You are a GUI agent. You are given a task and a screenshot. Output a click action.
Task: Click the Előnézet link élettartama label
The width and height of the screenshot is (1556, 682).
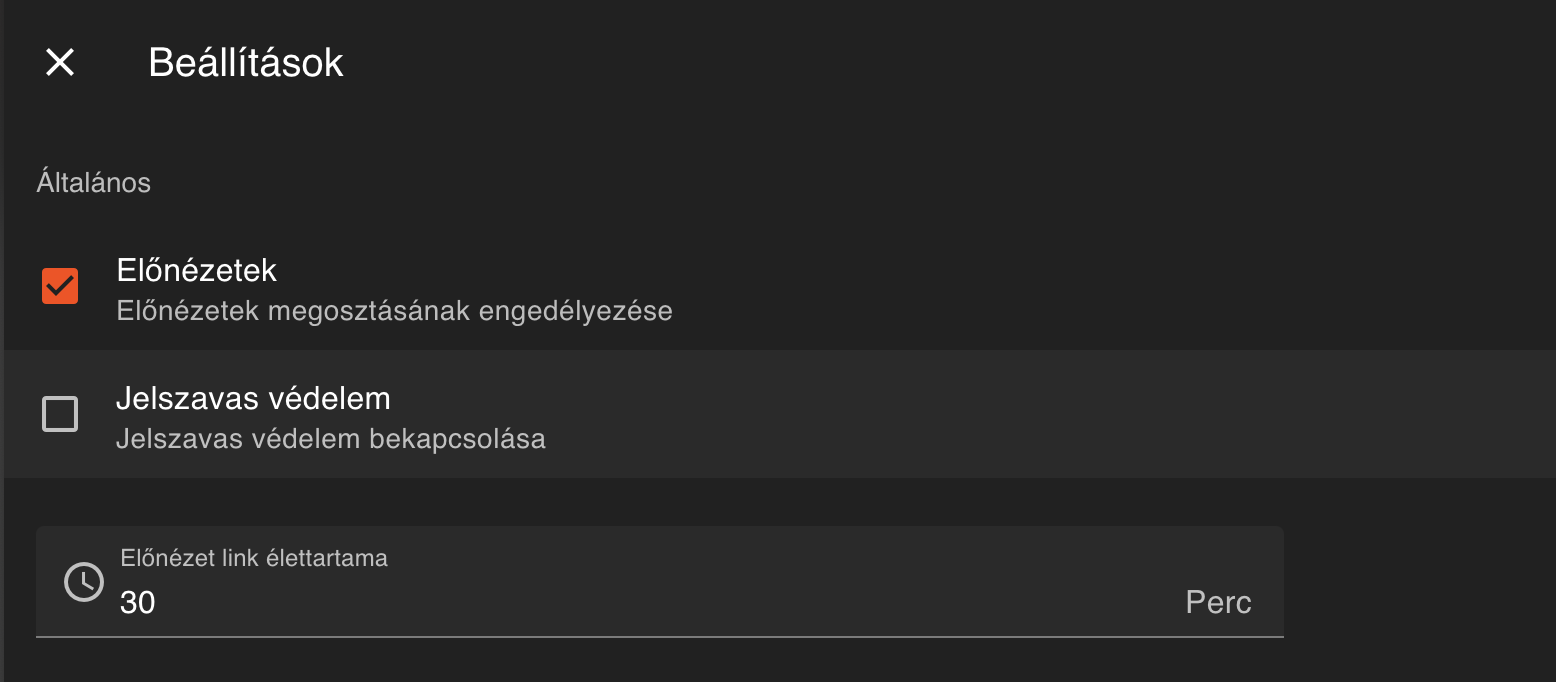click(253, 559)
